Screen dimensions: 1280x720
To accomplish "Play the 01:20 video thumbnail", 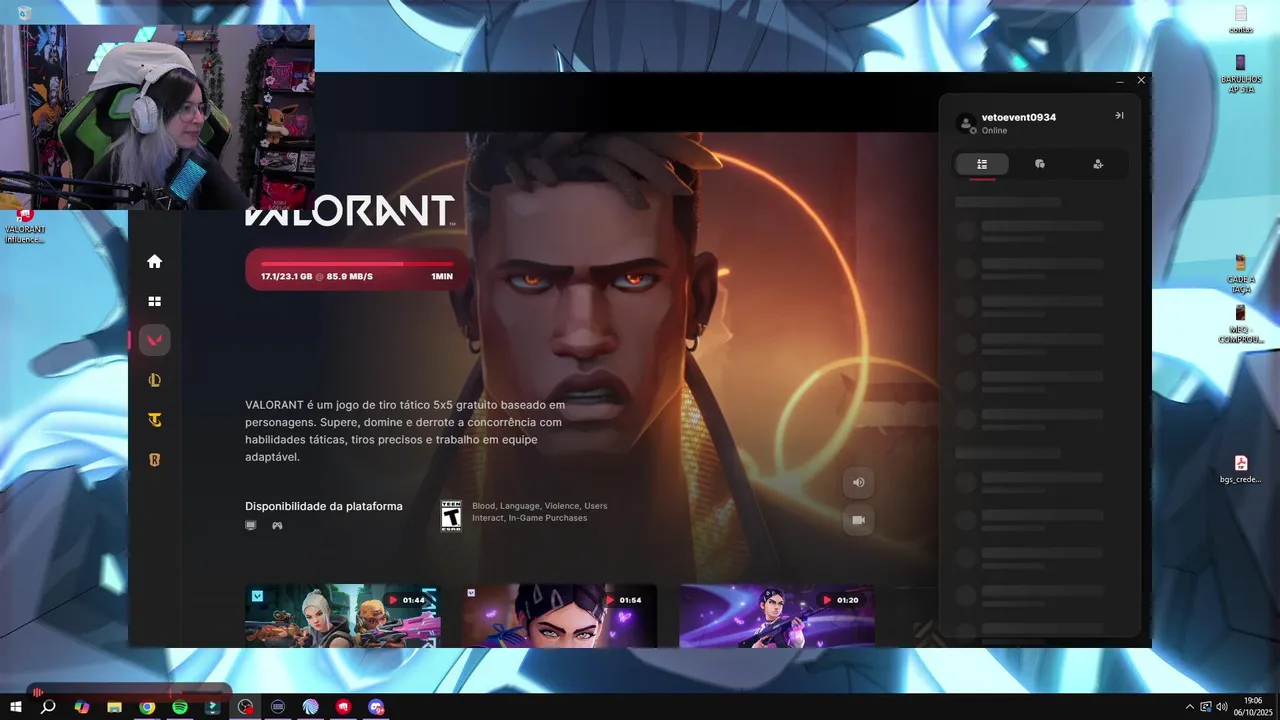I will point(777,616).
